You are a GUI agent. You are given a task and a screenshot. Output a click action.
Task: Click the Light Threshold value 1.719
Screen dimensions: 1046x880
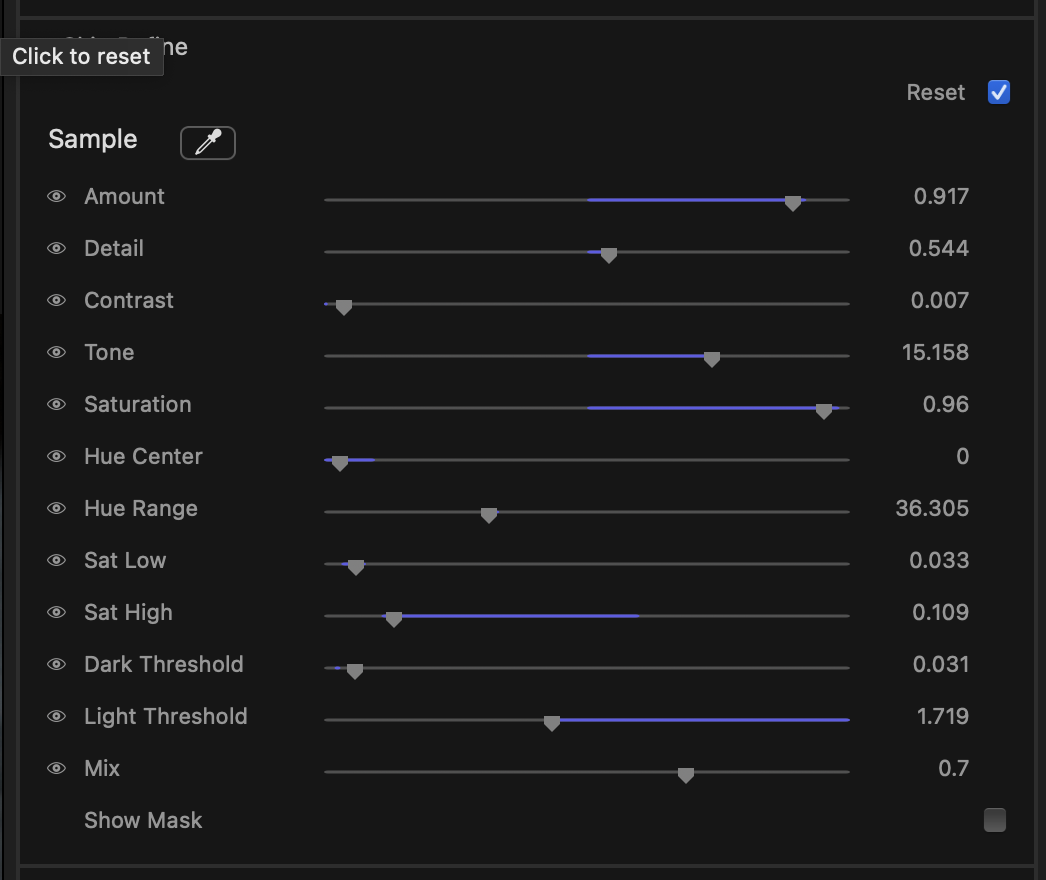point(943,717)
